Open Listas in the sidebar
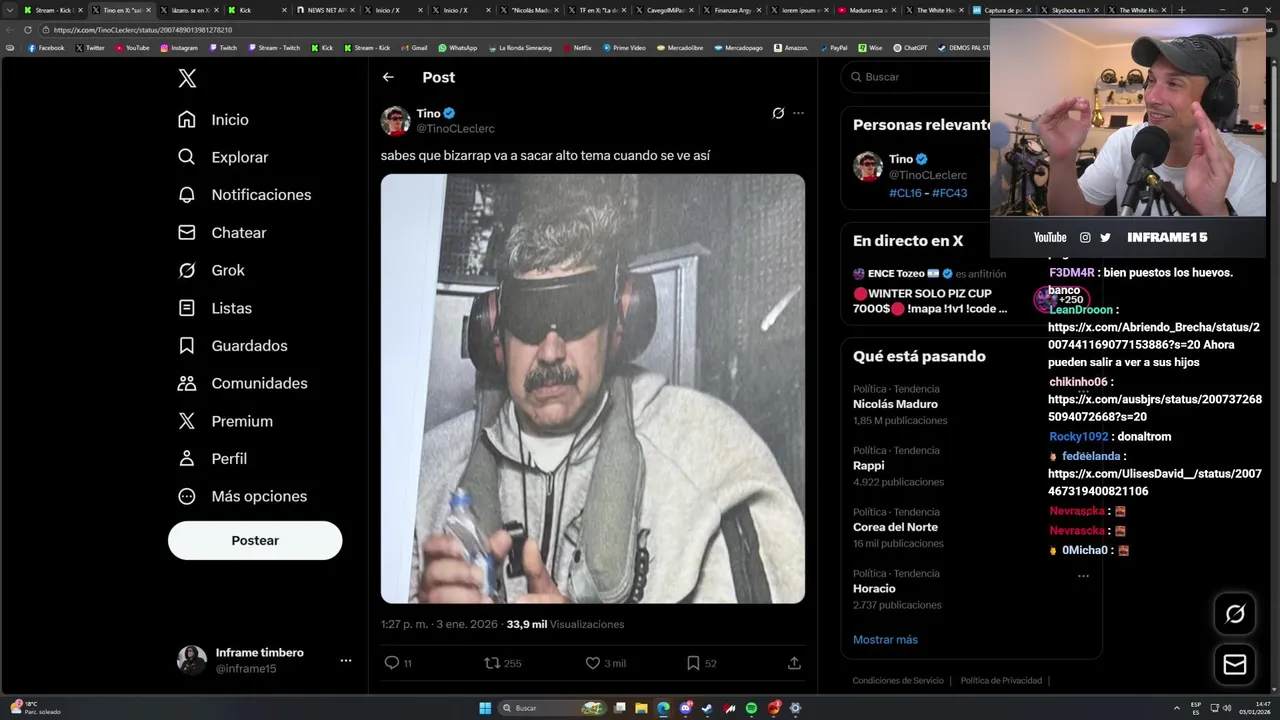 click(x=214, y=308)
